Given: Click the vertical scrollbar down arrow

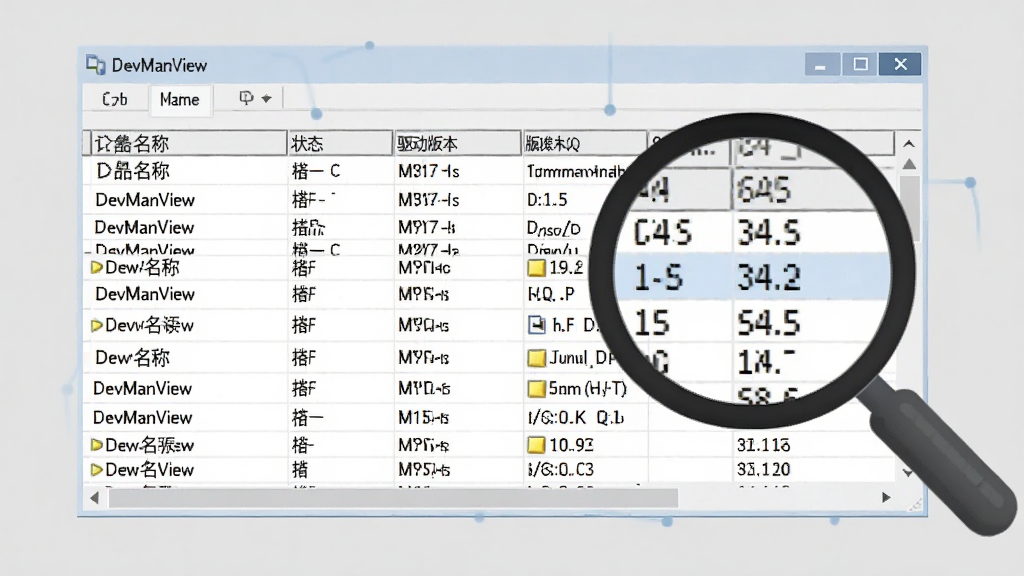Looking at the screenshot, I should (908, 472).
